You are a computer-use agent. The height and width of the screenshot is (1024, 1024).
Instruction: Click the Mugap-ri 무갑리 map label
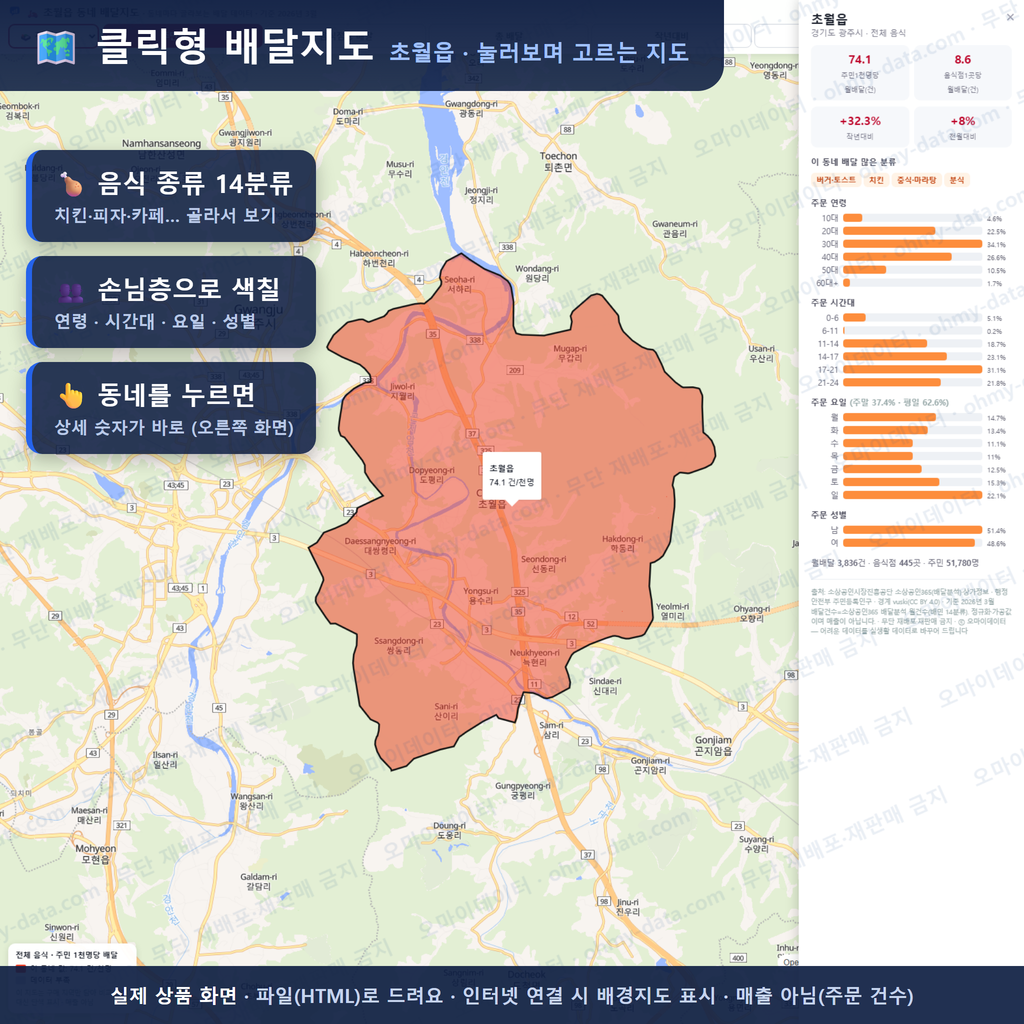pos(570,353)
